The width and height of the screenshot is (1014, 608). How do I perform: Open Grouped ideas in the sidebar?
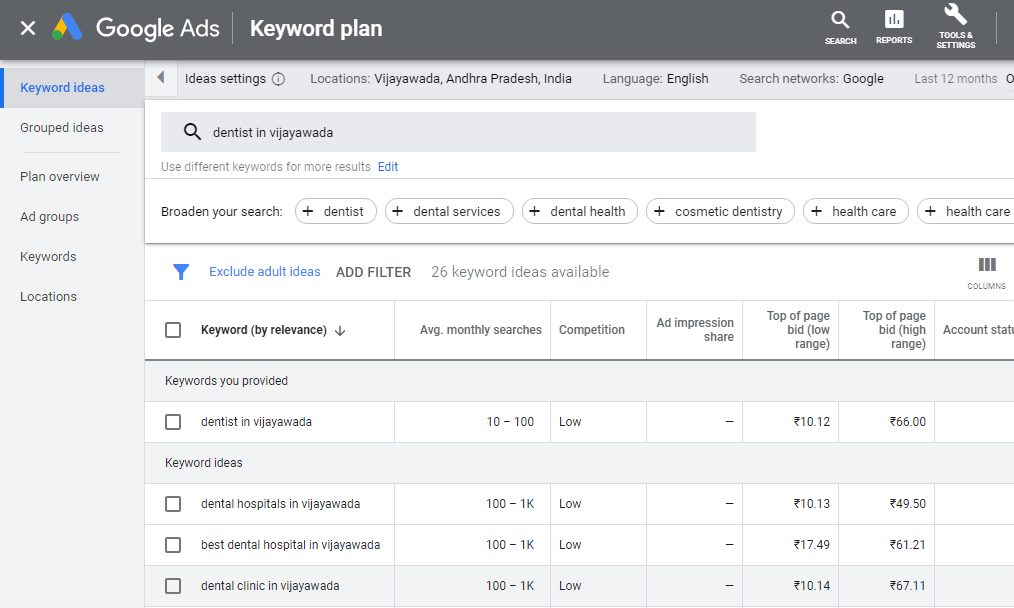[x=61, y=127]
